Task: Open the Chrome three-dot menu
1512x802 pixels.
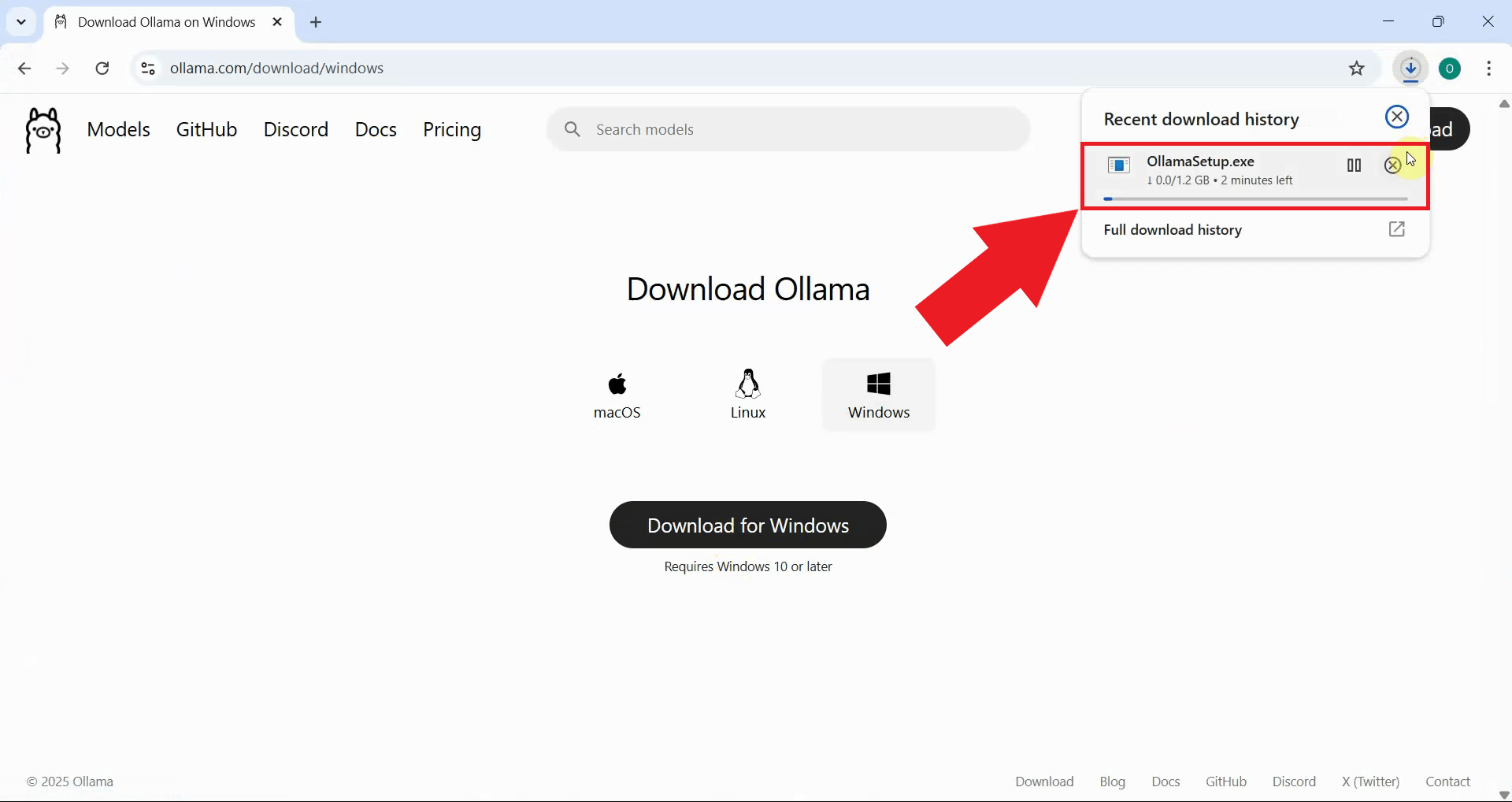Action: (1489, 69)
